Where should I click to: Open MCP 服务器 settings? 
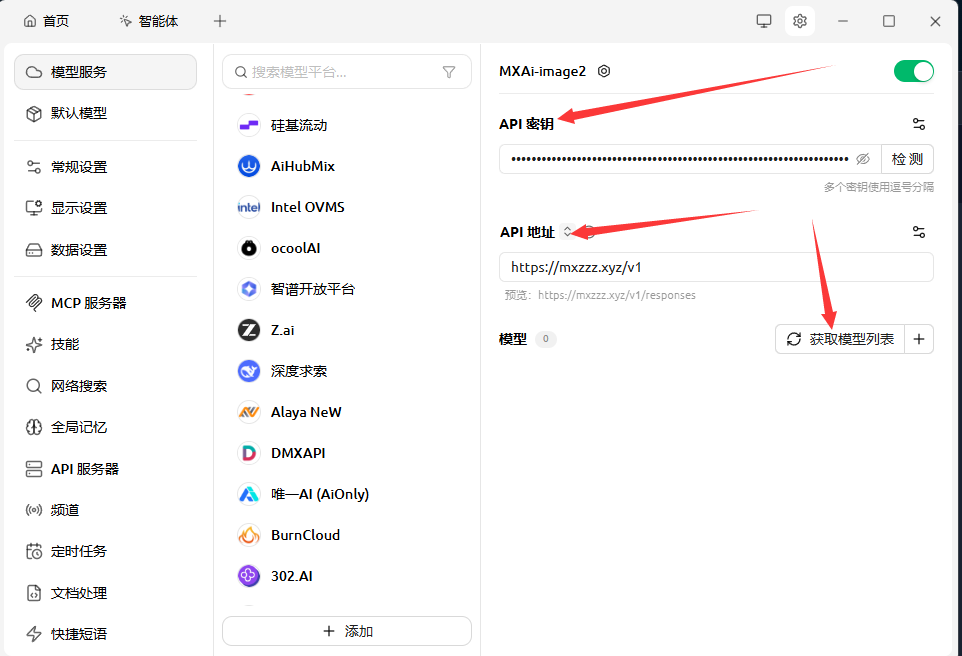(x=106, y=303)
